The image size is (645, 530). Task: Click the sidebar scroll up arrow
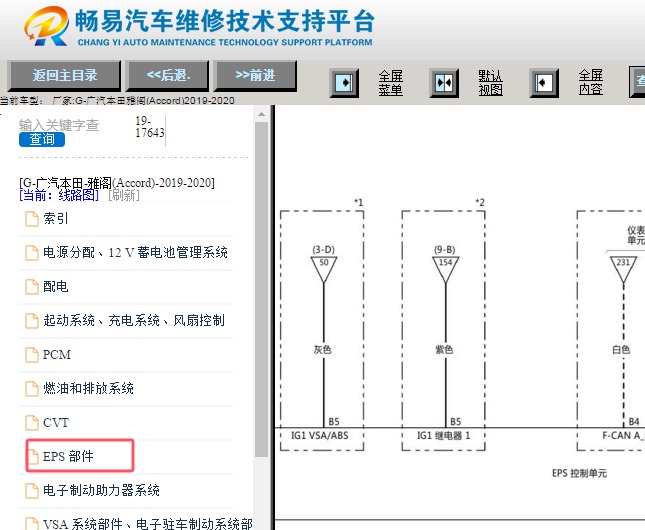262,114
